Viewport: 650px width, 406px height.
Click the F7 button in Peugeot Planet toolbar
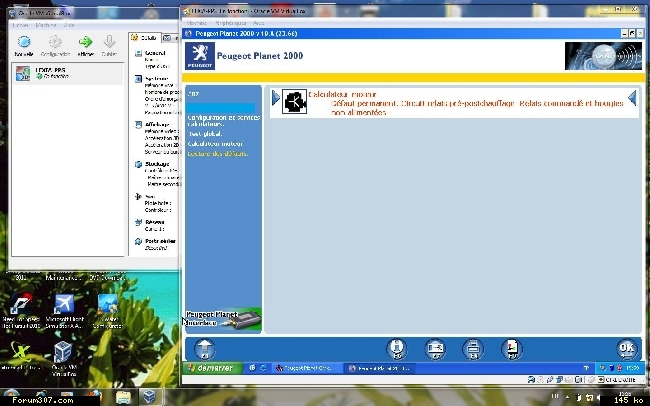point(435,349)
